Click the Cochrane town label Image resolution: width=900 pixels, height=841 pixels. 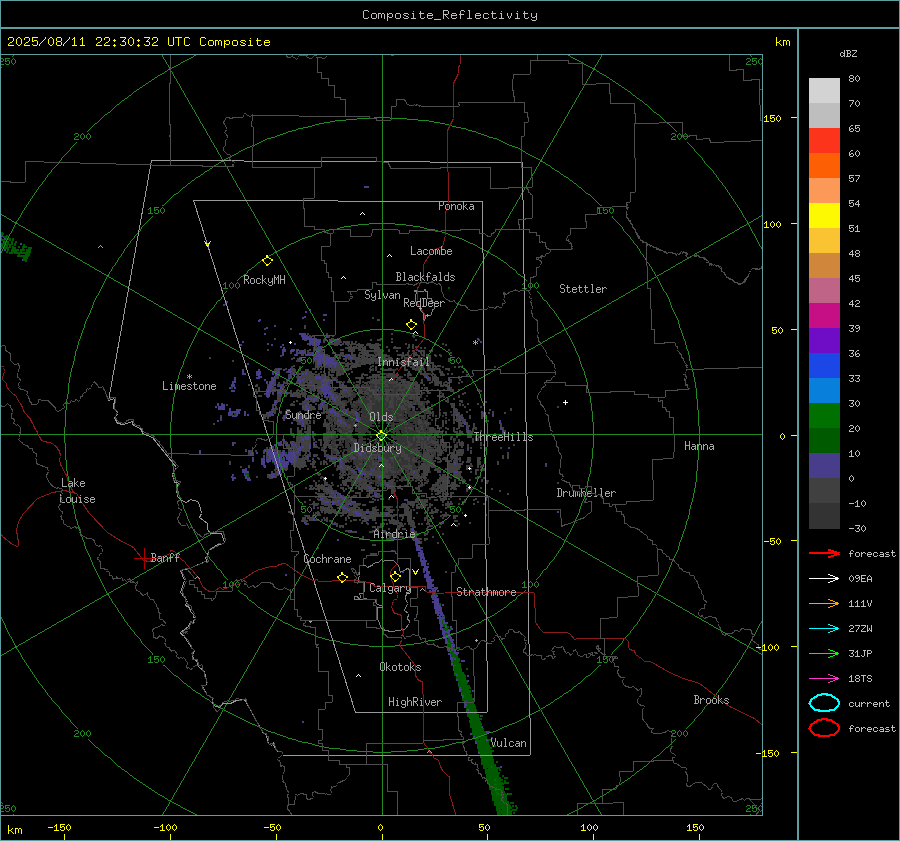[x=327, y=559]
